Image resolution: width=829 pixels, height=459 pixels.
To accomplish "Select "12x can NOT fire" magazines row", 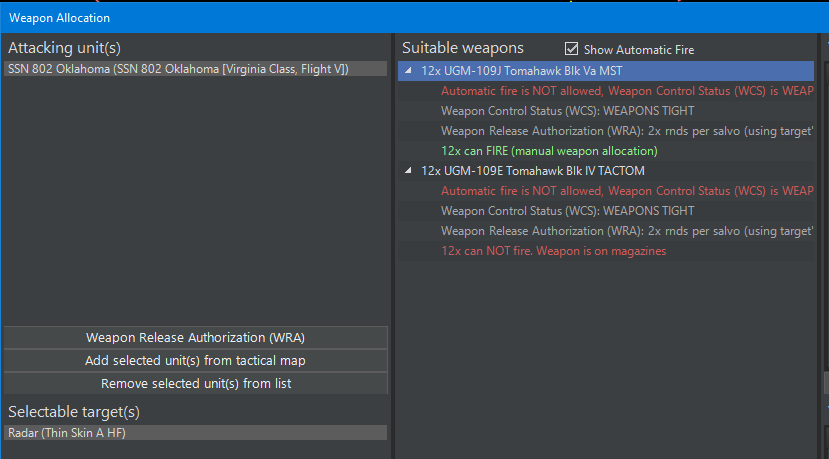I will tap(553, 251).
